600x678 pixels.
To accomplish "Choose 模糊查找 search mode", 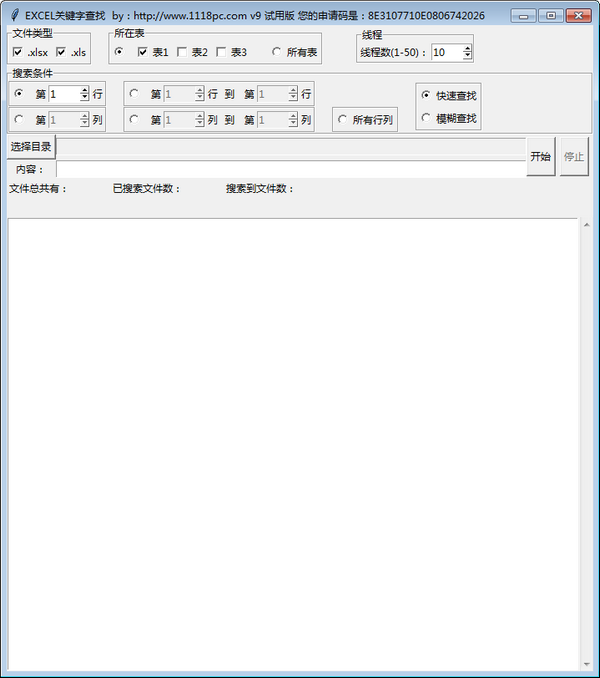I will (x=426, y=118).
